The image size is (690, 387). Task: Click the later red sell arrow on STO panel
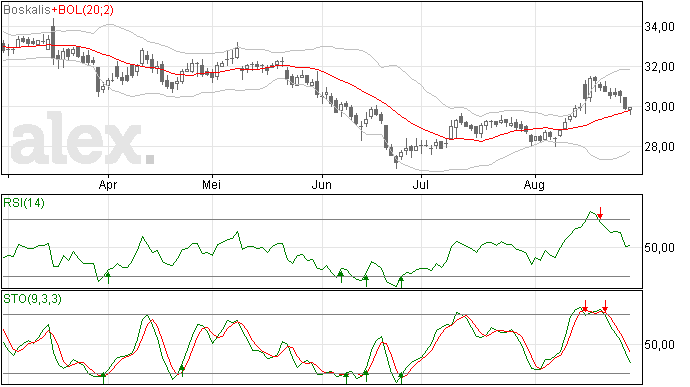[x=606, y=306]
